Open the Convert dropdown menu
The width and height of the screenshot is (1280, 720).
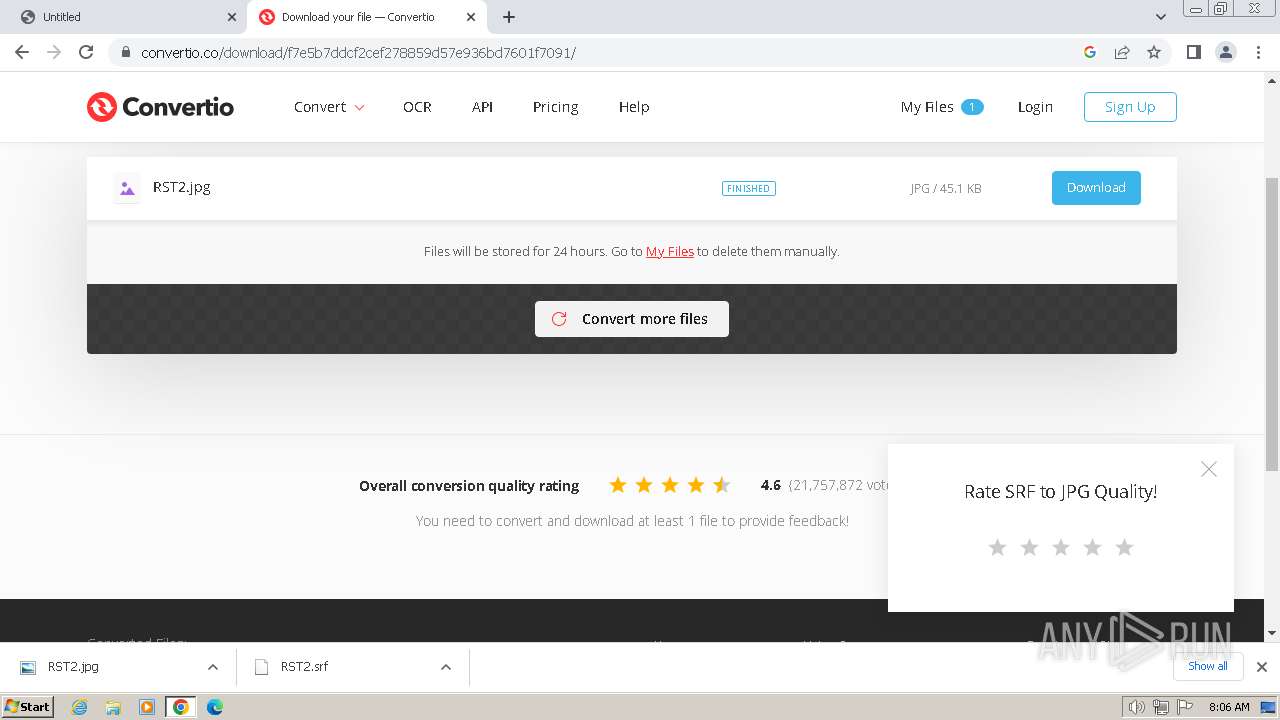click(329, 107)
